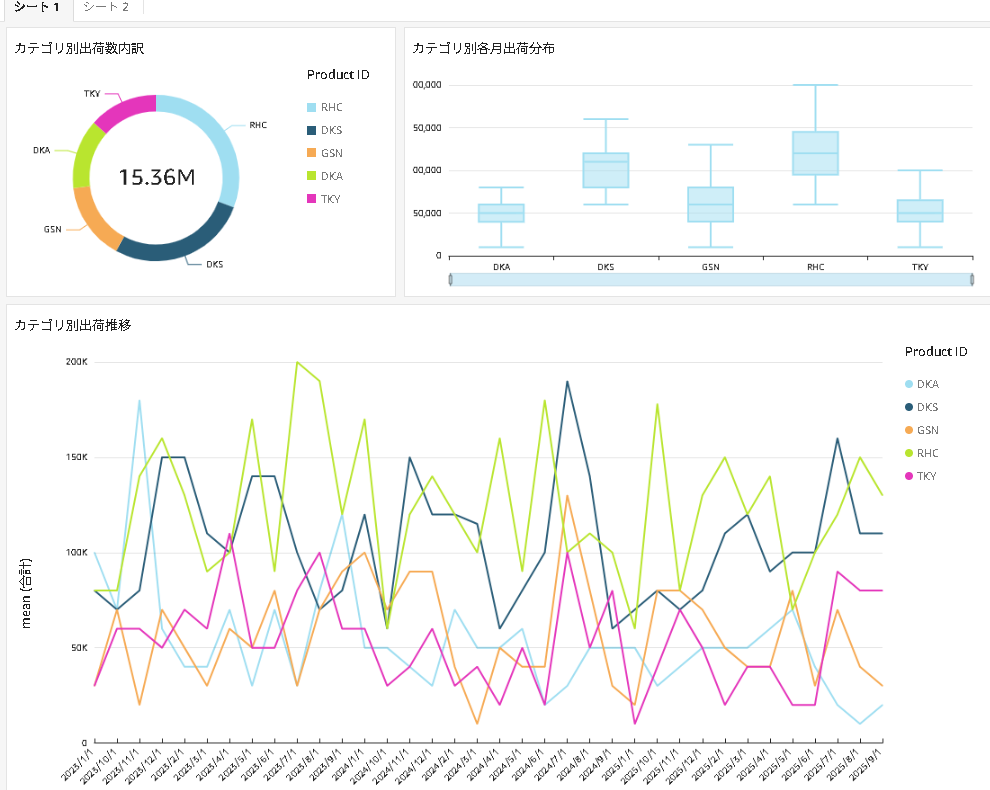Click the box plot horizontal scrollbar track

[711, 280]
